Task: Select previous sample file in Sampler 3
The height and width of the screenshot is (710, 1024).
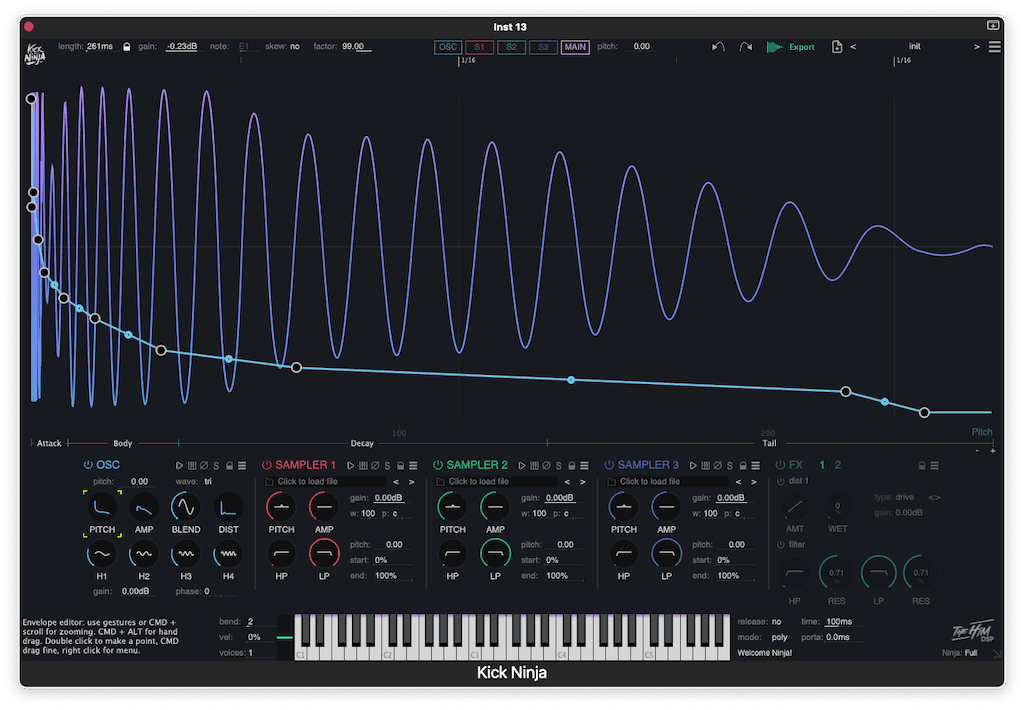Action: [738, 482]
